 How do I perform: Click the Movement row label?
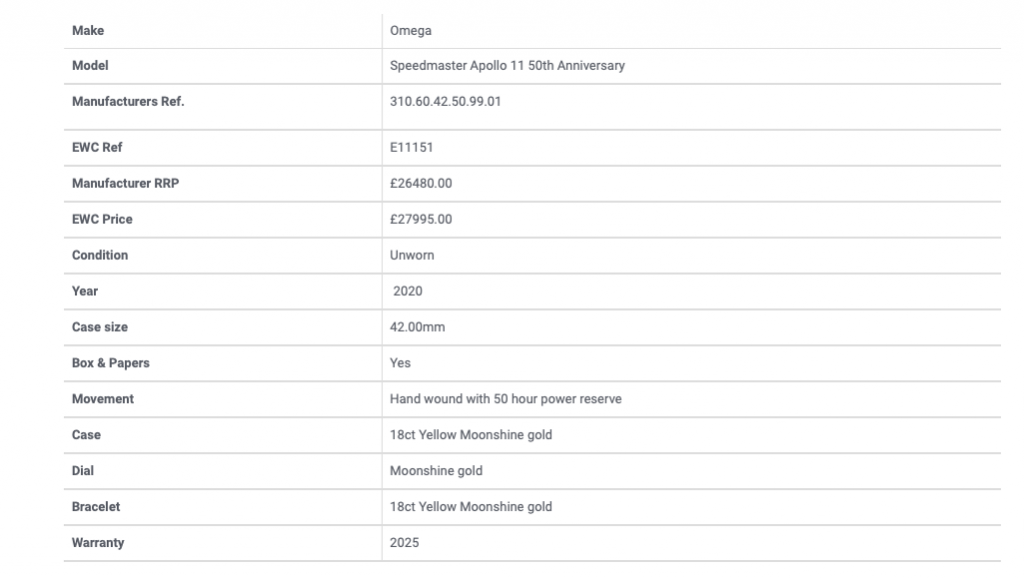tap(103, 399)
